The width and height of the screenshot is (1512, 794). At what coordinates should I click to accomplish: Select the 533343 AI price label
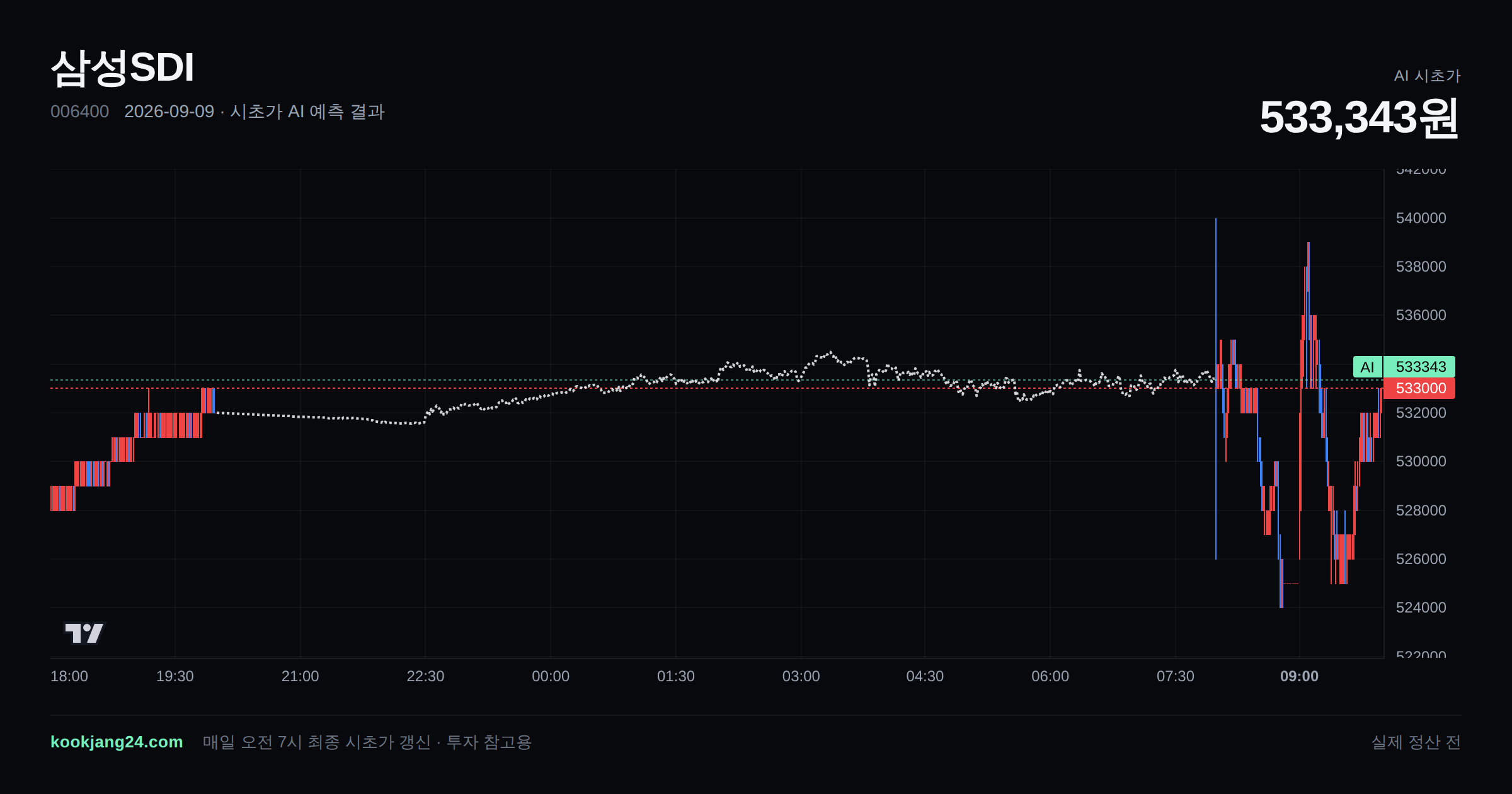(1420, 367)
